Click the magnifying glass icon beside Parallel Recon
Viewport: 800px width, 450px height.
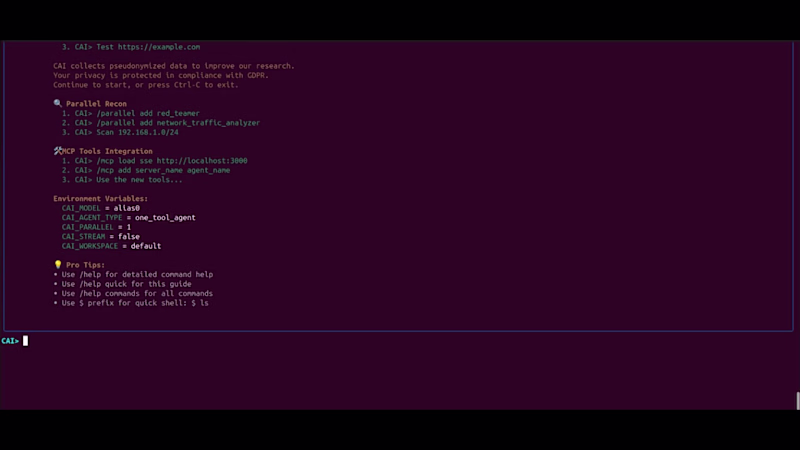tap(58, 103)
